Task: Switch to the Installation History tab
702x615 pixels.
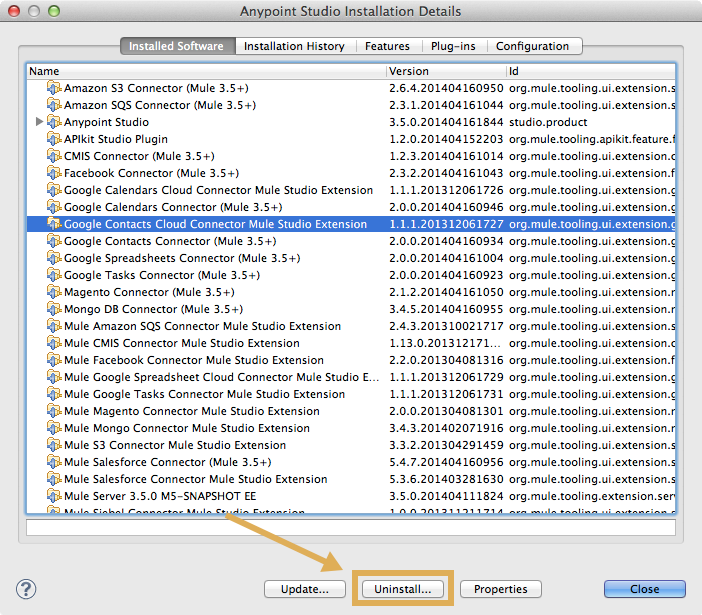Action: pos(294,46)
